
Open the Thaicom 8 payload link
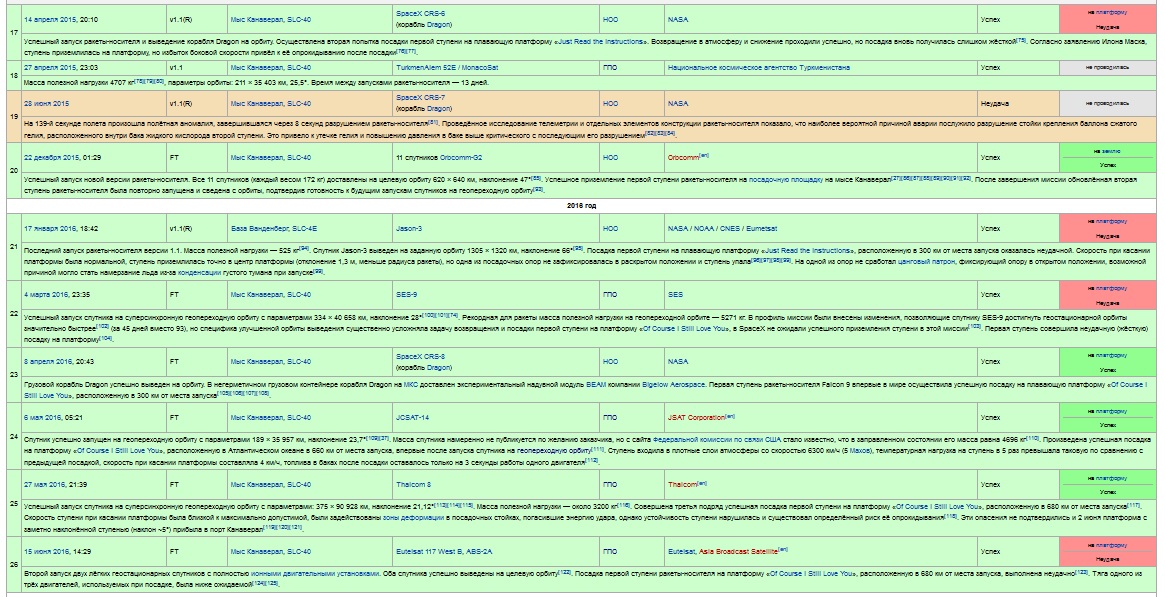pos(413,485)
